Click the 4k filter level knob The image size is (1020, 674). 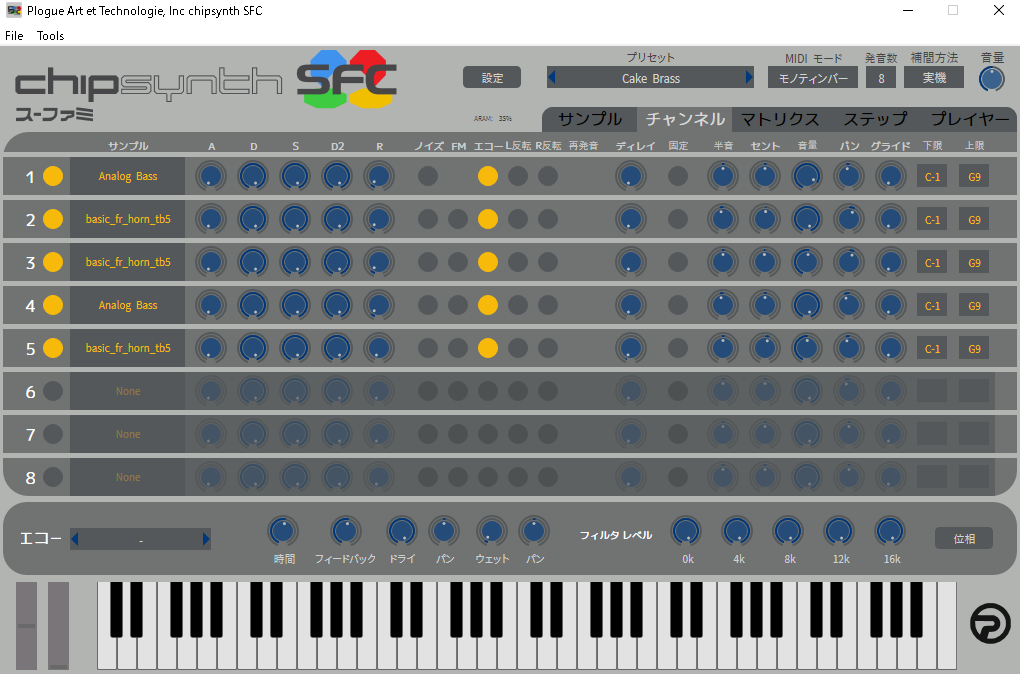coord(737,532)
